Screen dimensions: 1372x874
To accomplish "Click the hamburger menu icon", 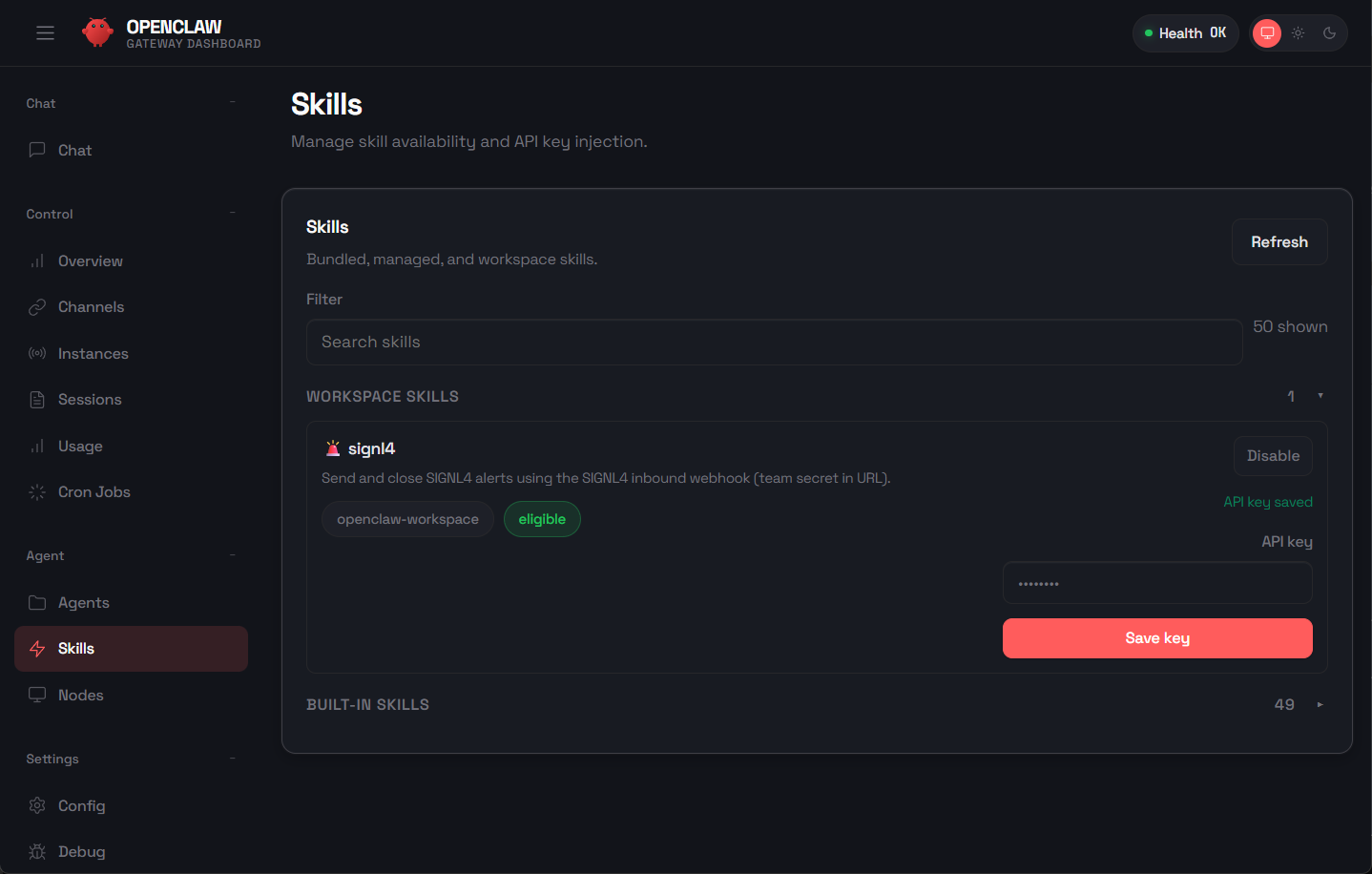I will click(45, 33).
